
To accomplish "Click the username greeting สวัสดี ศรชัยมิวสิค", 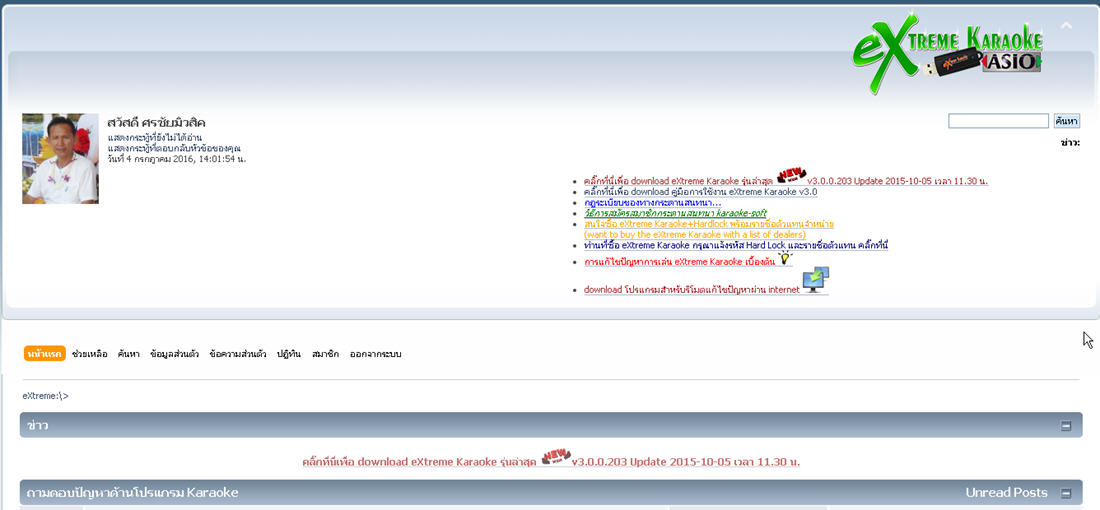I will pos(156,123).
